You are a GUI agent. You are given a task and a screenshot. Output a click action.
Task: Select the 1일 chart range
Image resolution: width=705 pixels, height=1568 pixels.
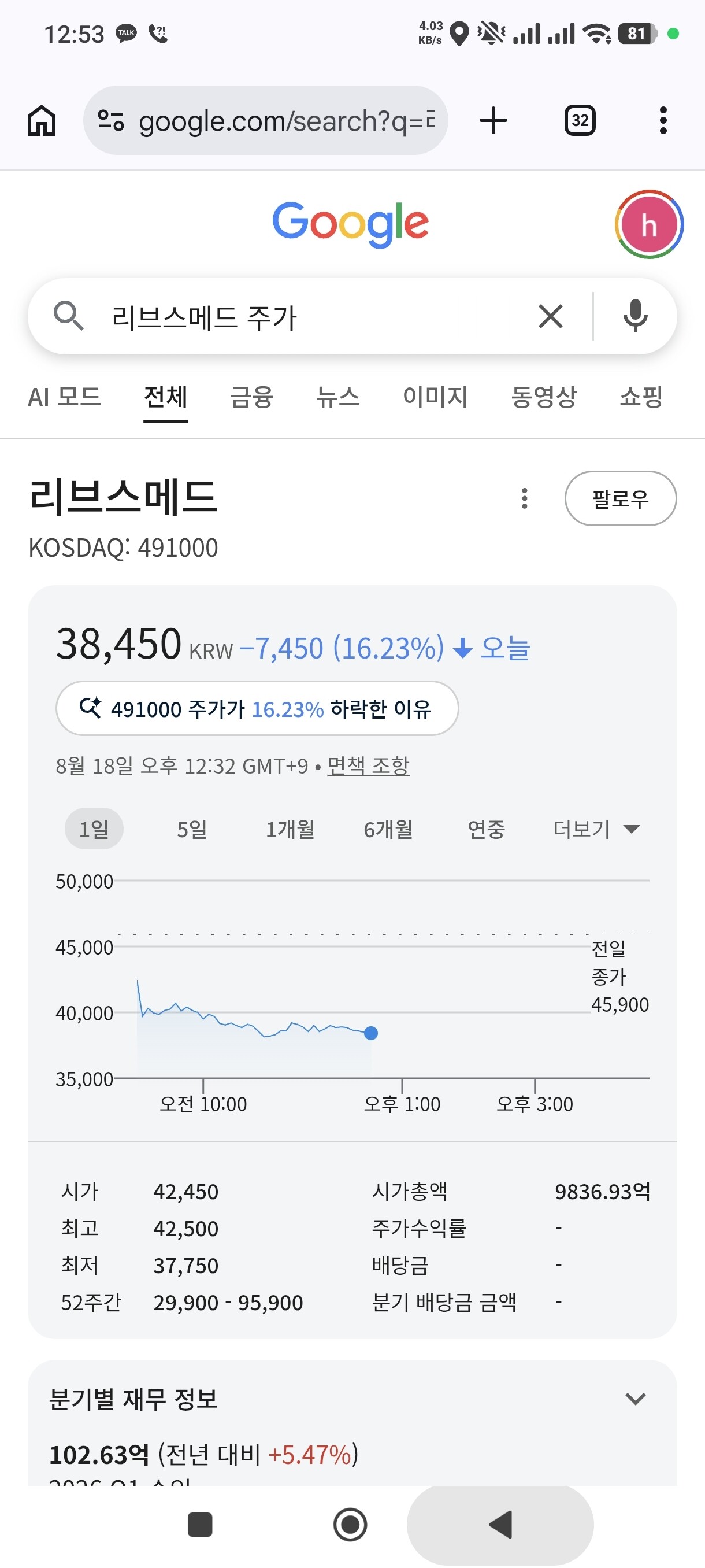(94, 829)
